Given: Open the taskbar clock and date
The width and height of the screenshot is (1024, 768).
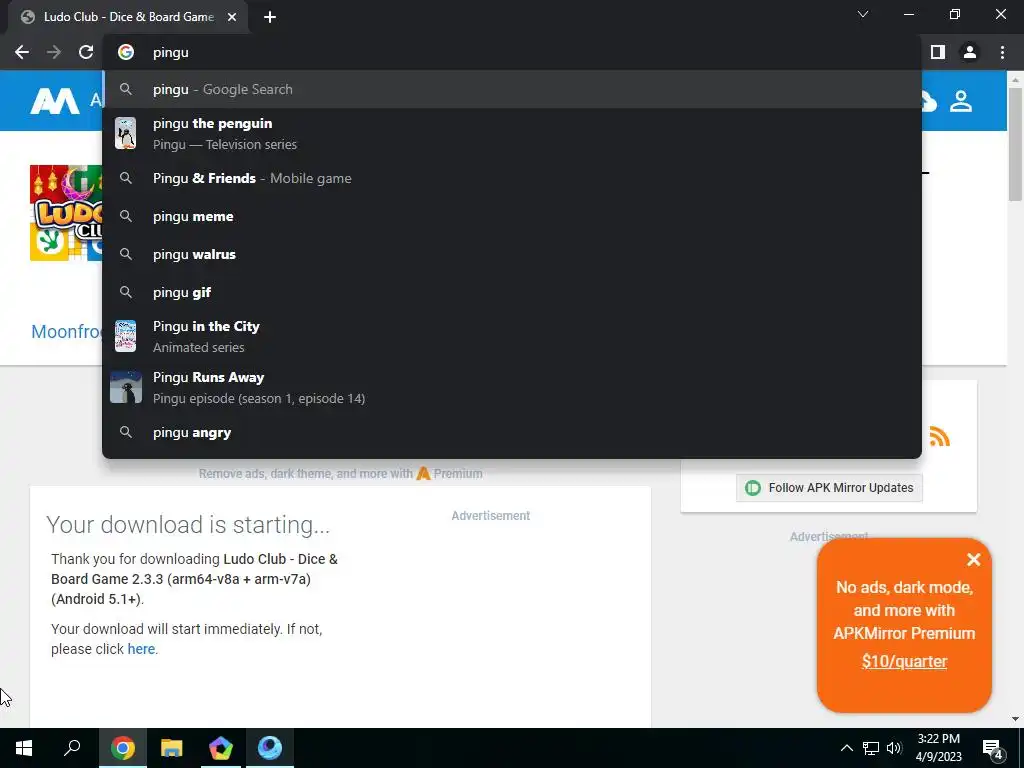Looking at the screenshot, I should click(x=938, y=748).
